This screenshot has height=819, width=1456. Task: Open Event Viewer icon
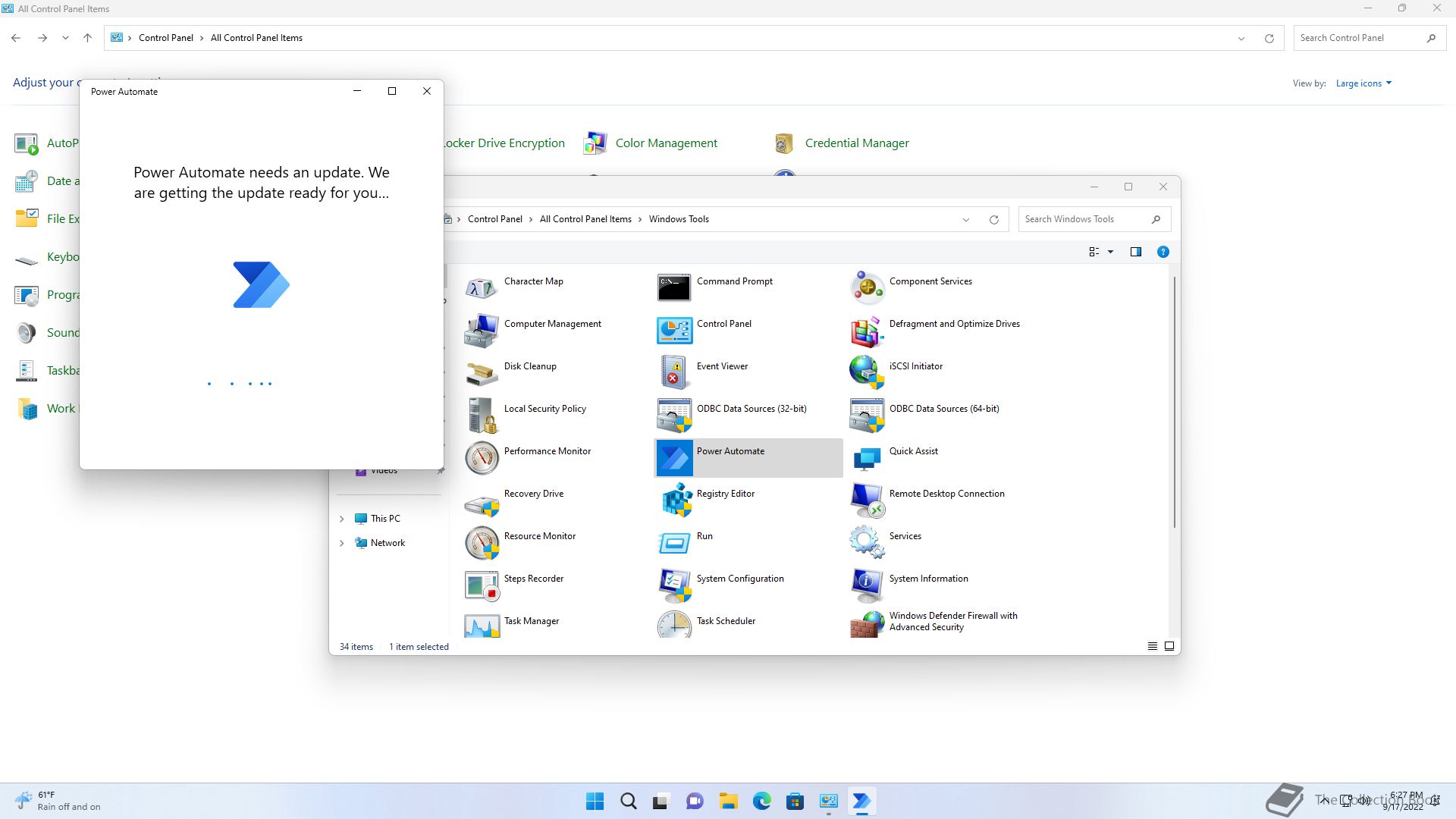674,372
